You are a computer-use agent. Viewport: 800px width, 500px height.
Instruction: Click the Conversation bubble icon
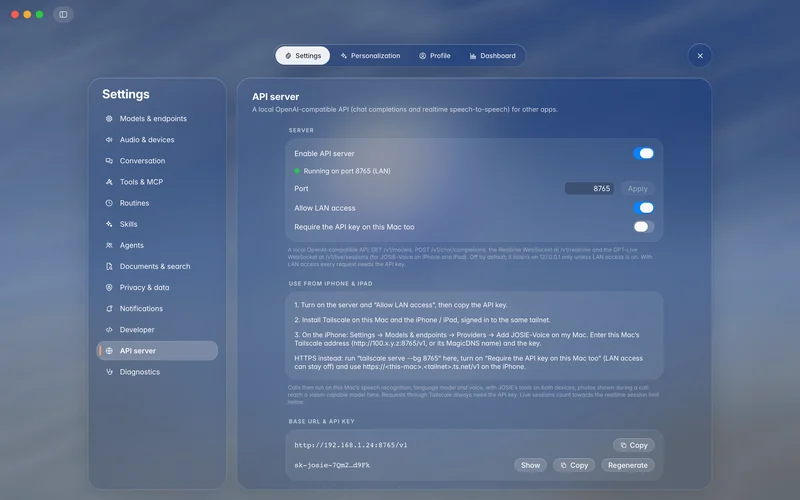tap(109, 161)
